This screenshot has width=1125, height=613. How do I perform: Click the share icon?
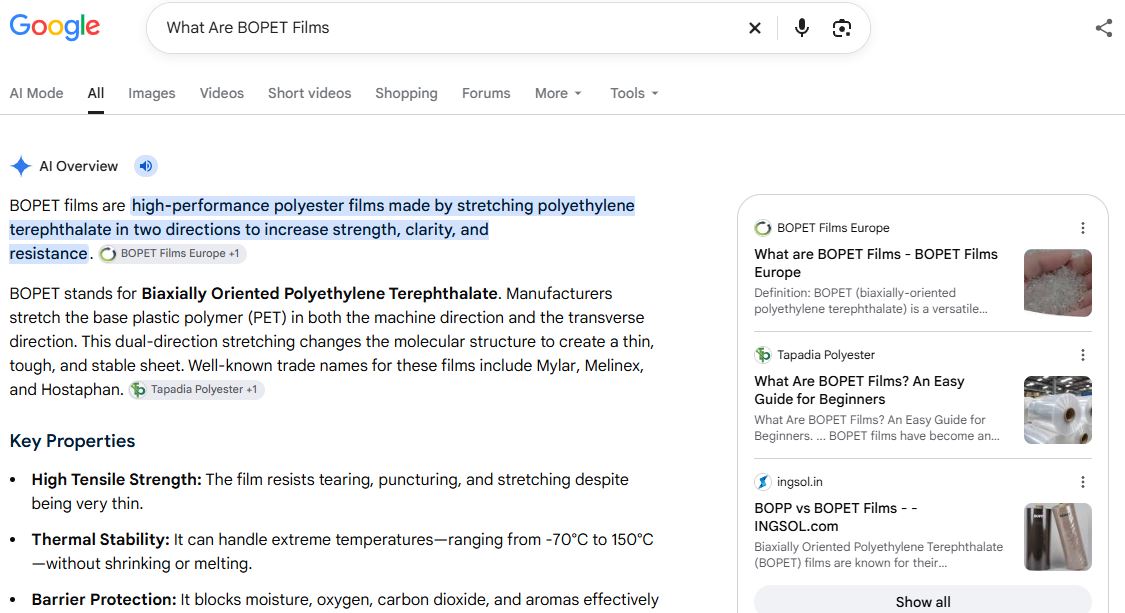[1103, 28]
